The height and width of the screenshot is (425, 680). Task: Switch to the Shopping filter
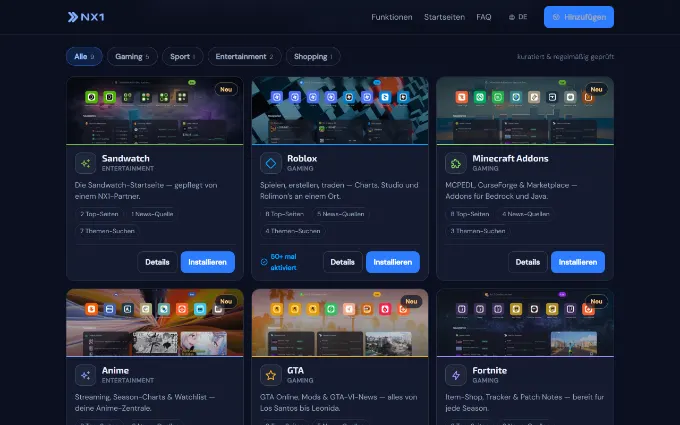tap(313, 56)
